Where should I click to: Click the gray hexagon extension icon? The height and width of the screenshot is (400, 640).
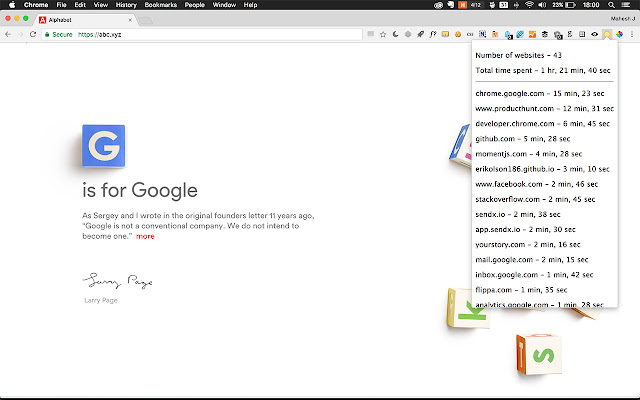pos(408,34)
